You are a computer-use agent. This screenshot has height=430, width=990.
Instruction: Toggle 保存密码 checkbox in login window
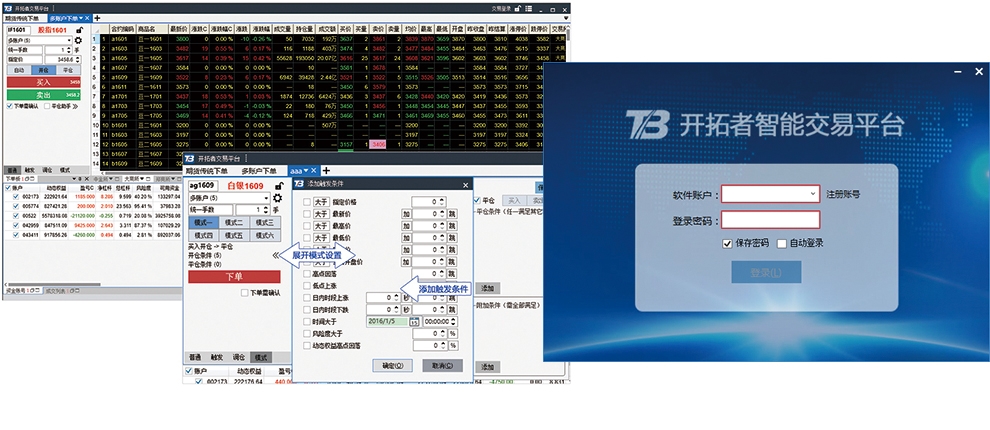[728, 243]
